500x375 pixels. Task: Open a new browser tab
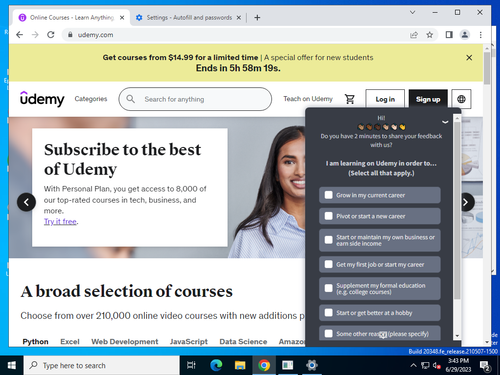click(257, 17)
